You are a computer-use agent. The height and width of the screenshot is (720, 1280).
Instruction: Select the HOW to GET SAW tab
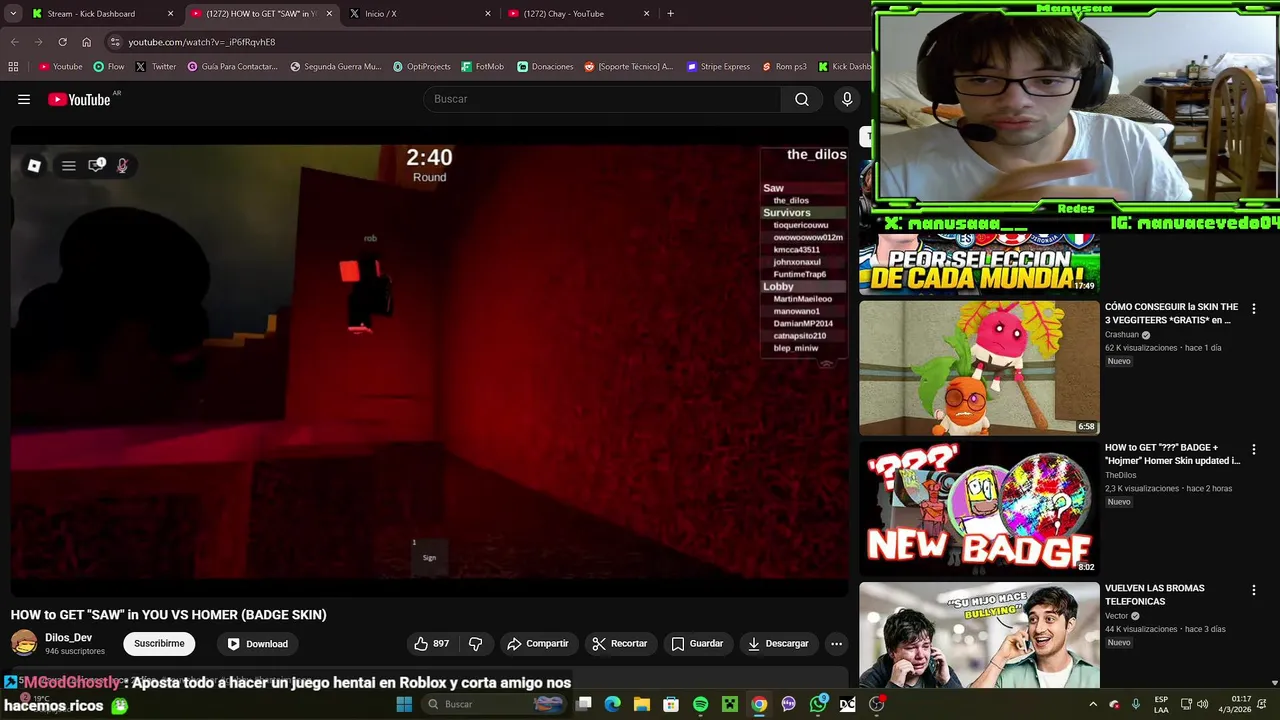pos(262,14)
